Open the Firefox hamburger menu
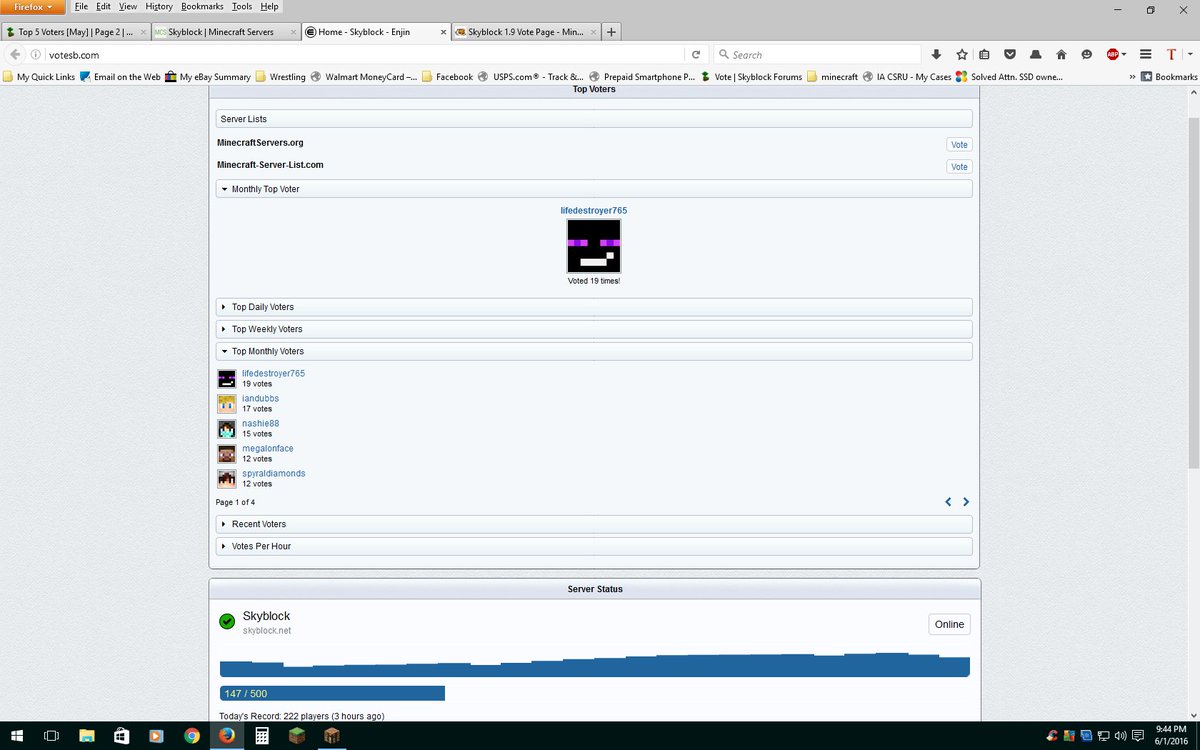This screenshot has height=750, width=1200. [1146, 55]
